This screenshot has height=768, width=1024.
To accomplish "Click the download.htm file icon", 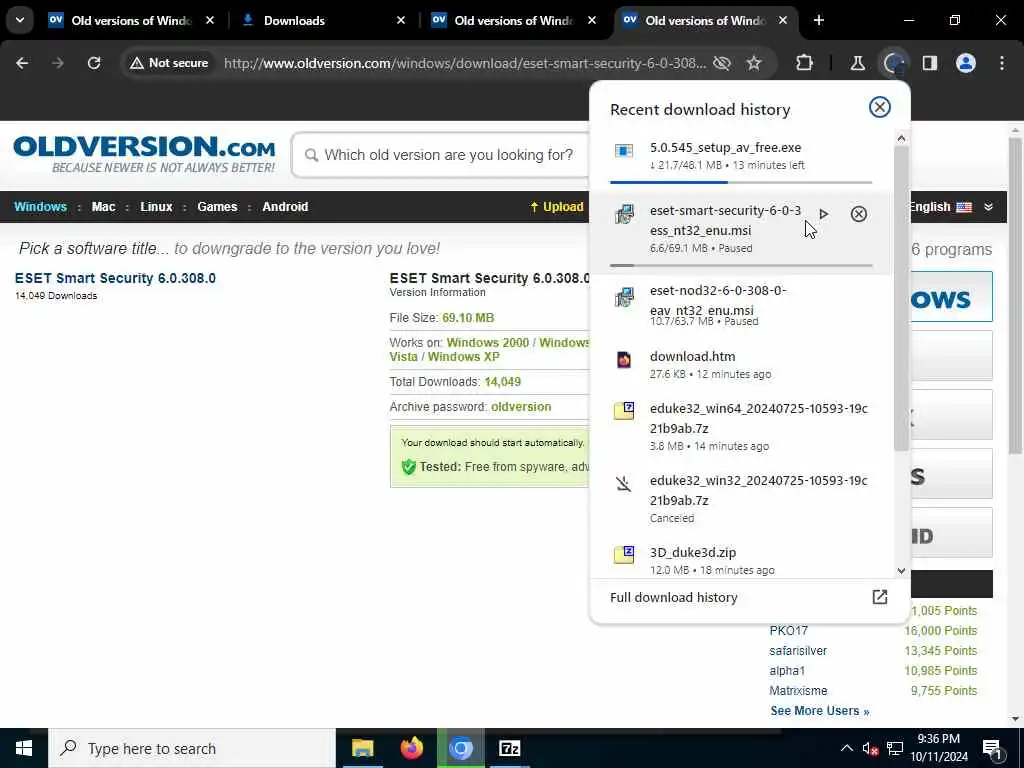I will pos(624,360).
